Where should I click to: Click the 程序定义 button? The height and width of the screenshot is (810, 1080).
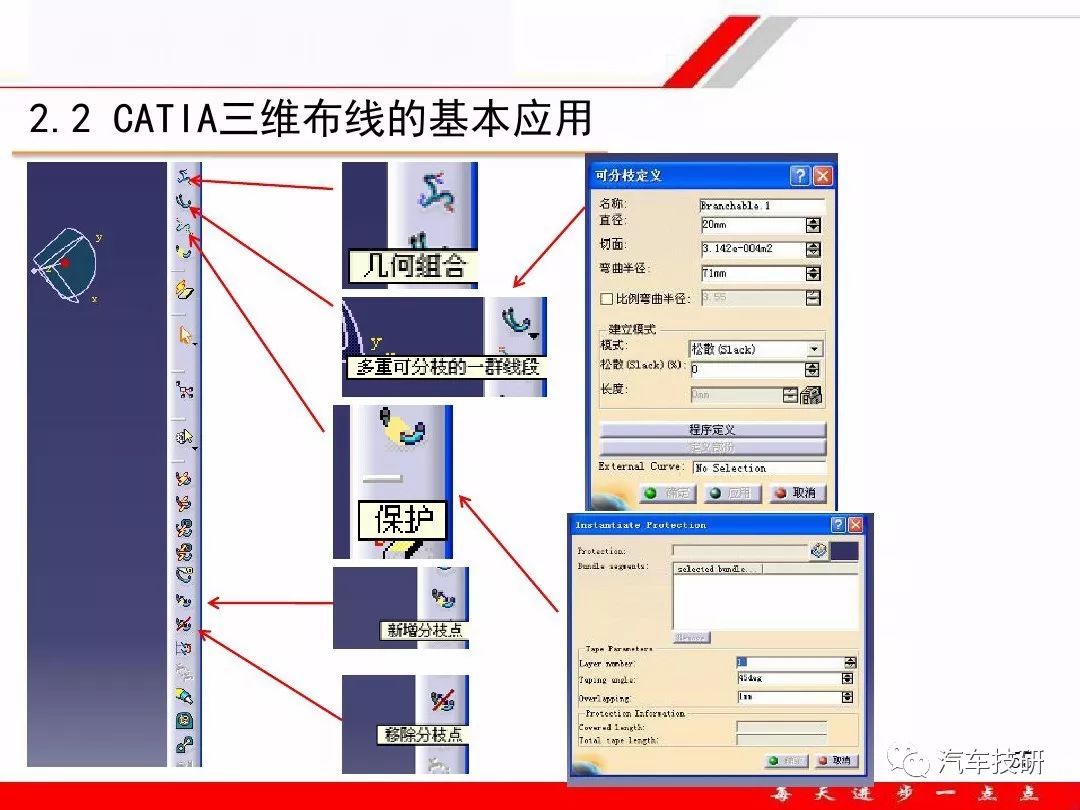[x=712, y=430]
